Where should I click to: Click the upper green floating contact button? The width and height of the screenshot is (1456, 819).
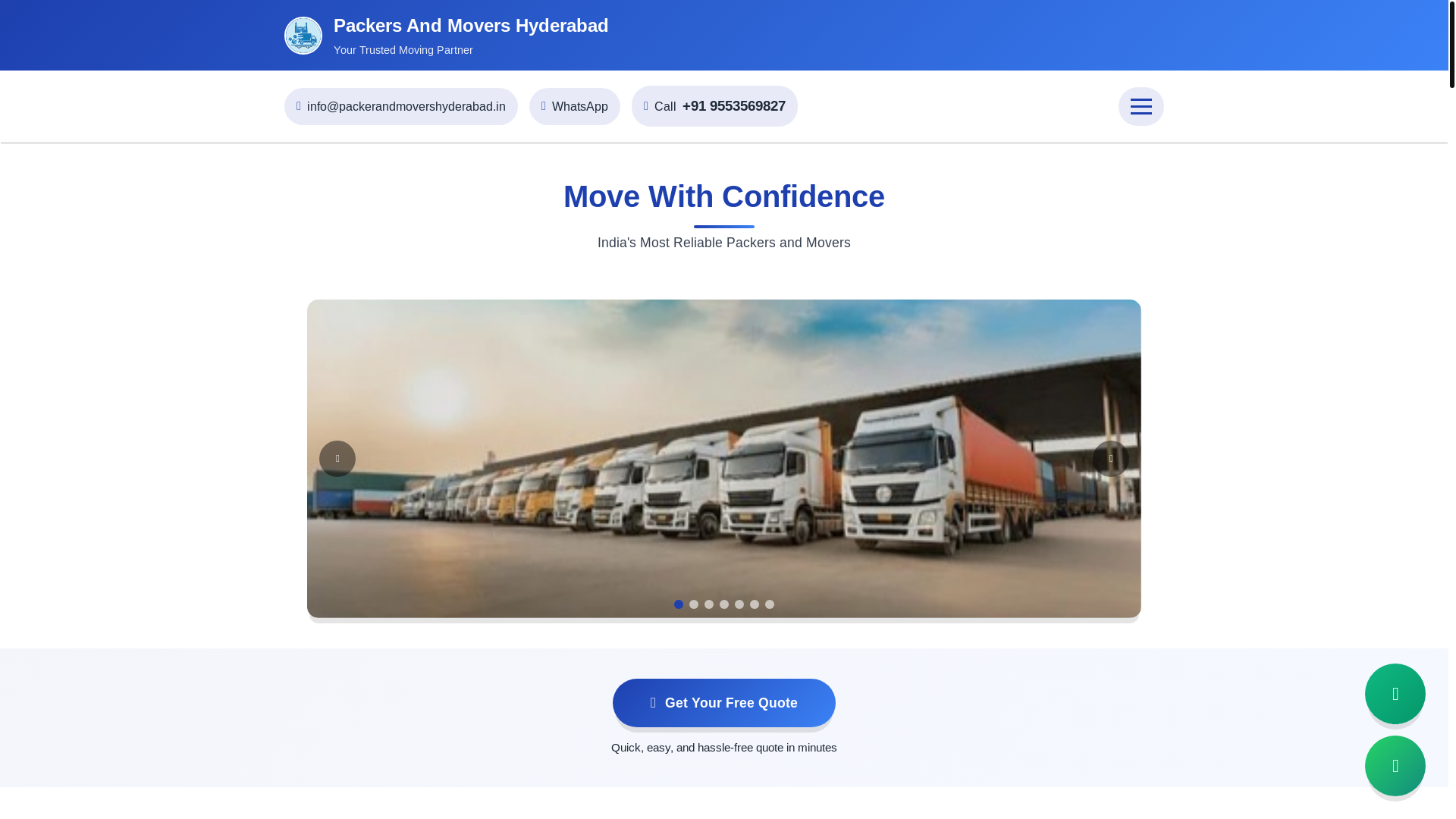[1395, 694]
